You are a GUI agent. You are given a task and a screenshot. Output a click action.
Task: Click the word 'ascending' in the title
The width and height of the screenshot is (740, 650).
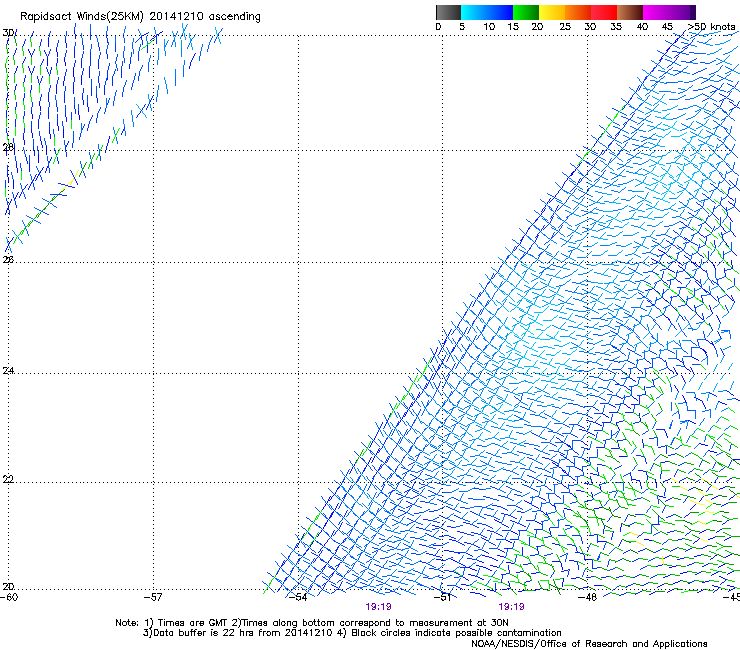point(235,17)
